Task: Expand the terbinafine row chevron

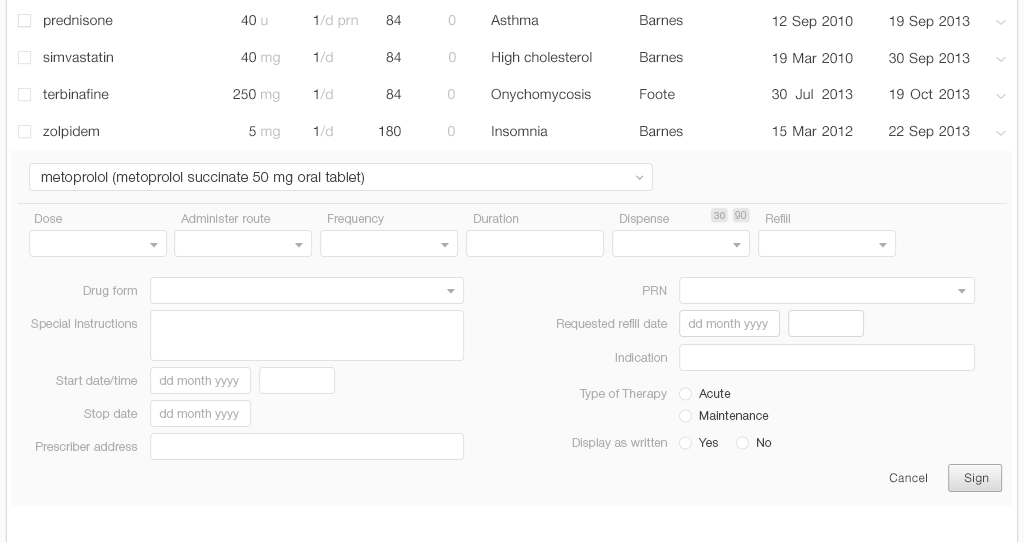Action: tap(1000, 96)
